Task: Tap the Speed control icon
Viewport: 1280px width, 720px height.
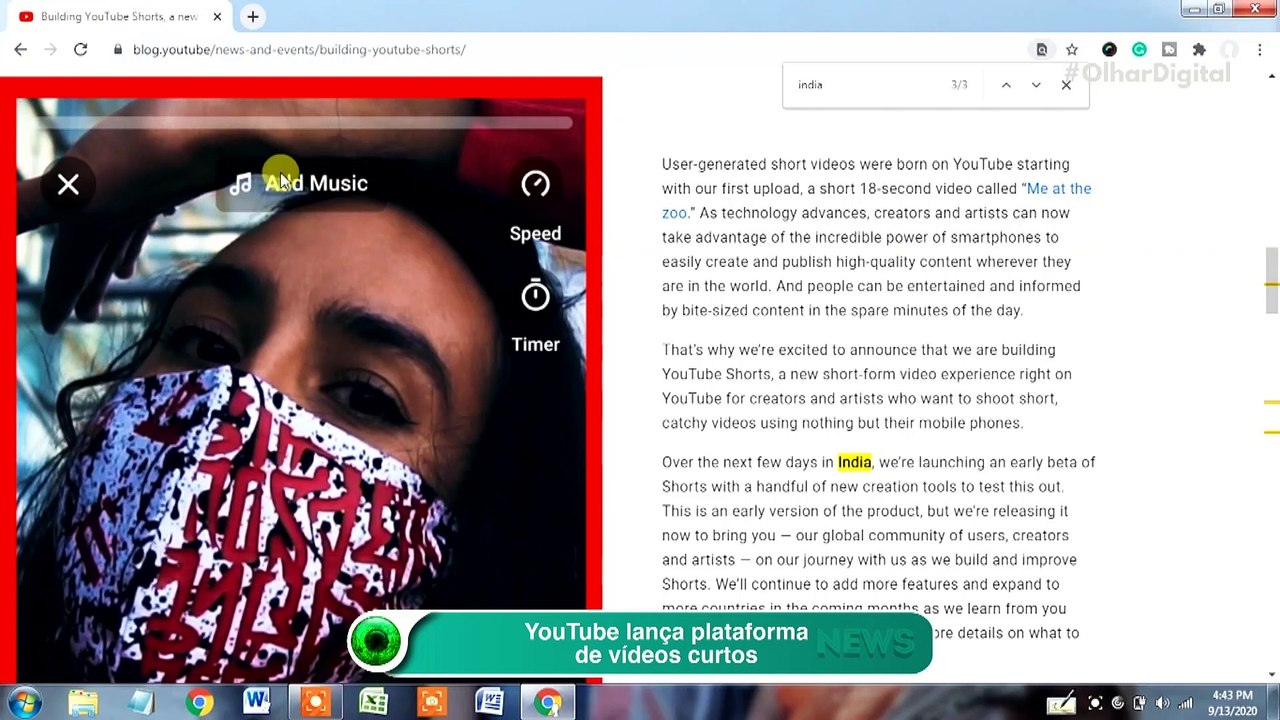Action: click(x=535, y=184)
